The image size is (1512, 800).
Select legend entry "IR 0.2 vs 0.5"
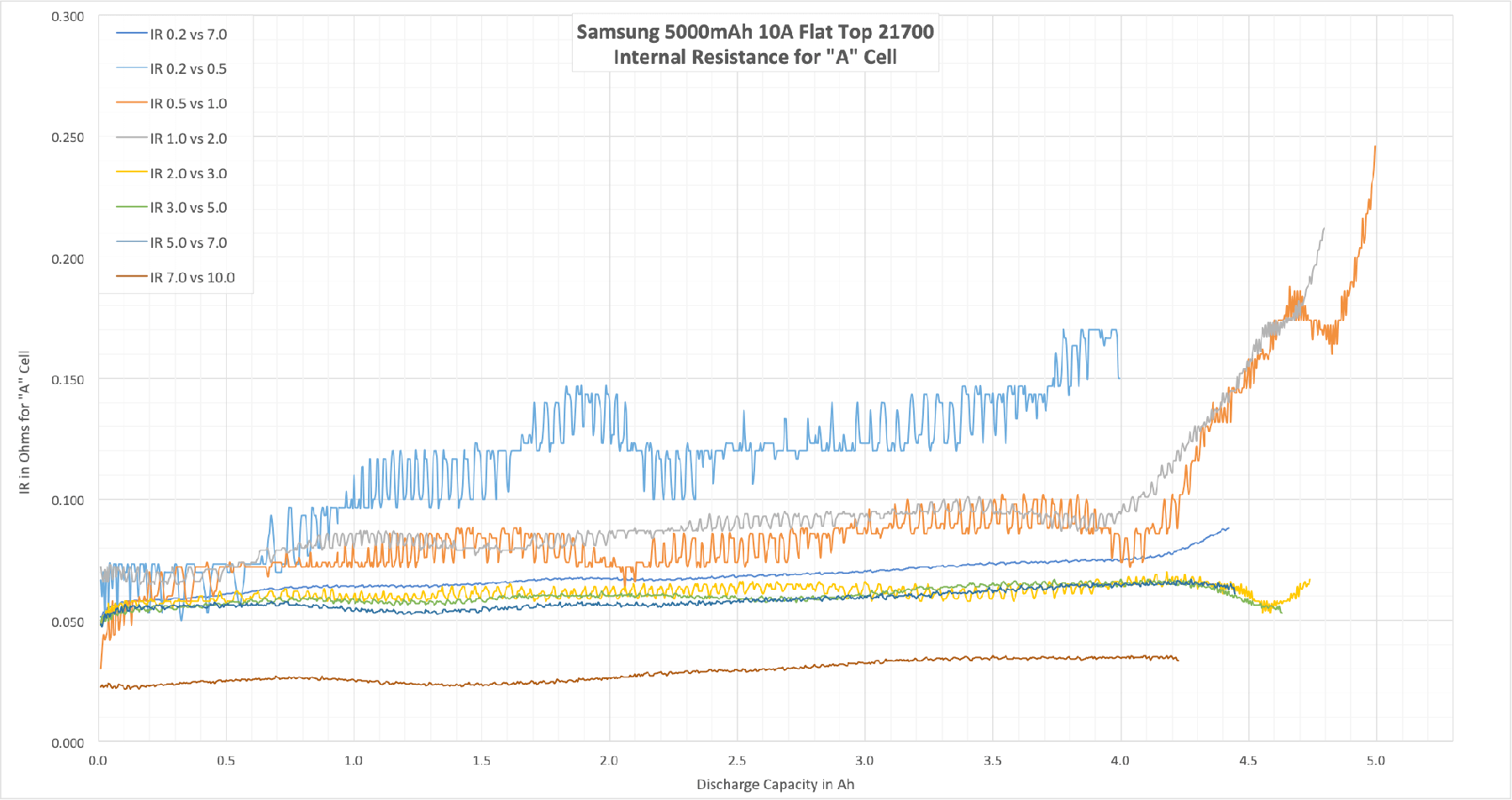(x=188, y=69)
